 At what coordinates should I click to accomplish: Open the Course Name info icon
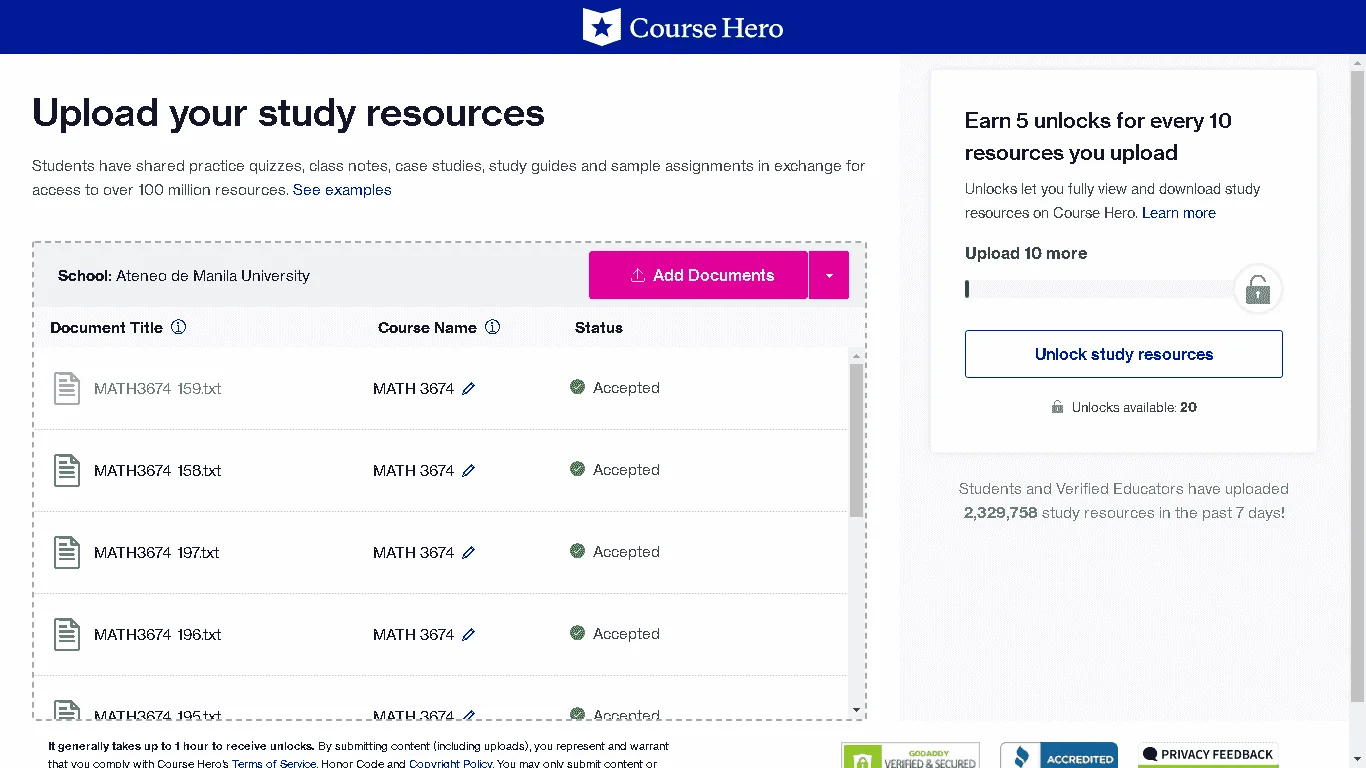coord(493,327)
